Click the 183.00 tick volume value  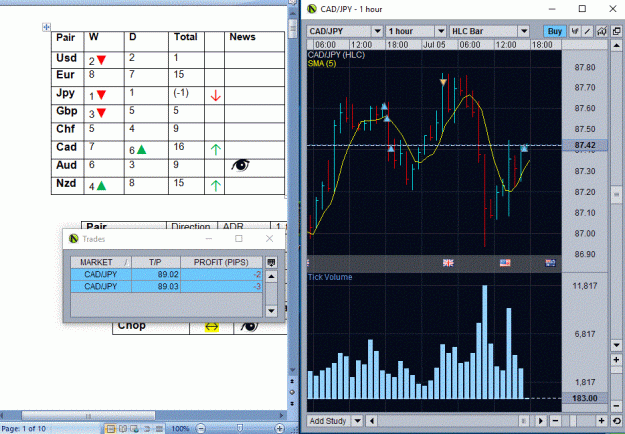coord(585,398)
